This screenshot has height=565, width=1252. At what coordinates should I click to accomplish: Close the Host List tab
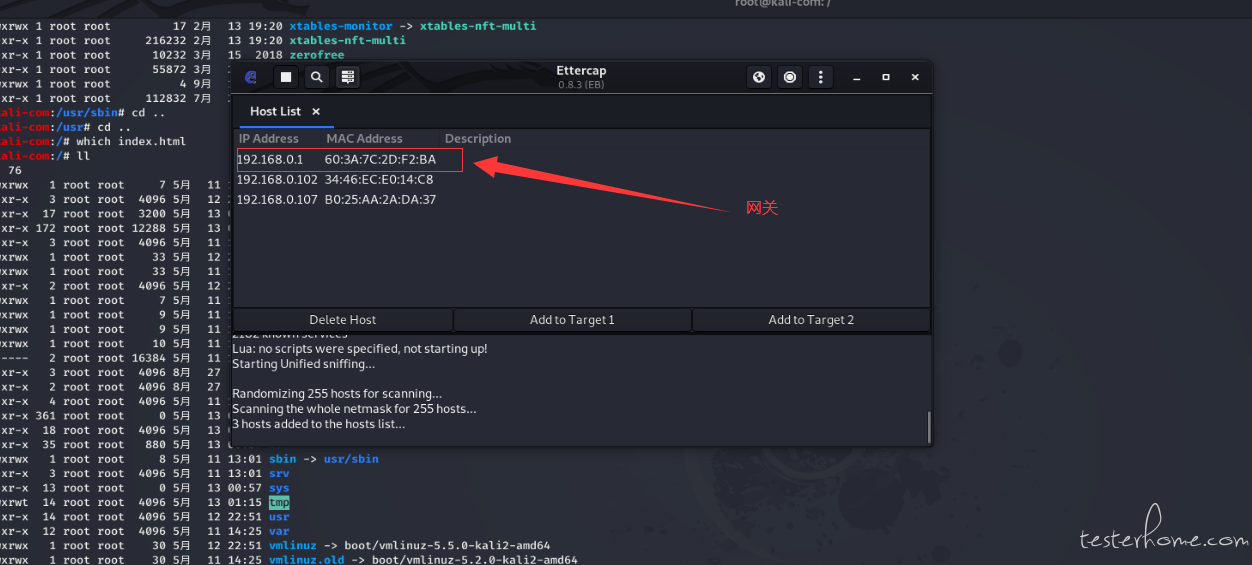click(x=316, y=111)
